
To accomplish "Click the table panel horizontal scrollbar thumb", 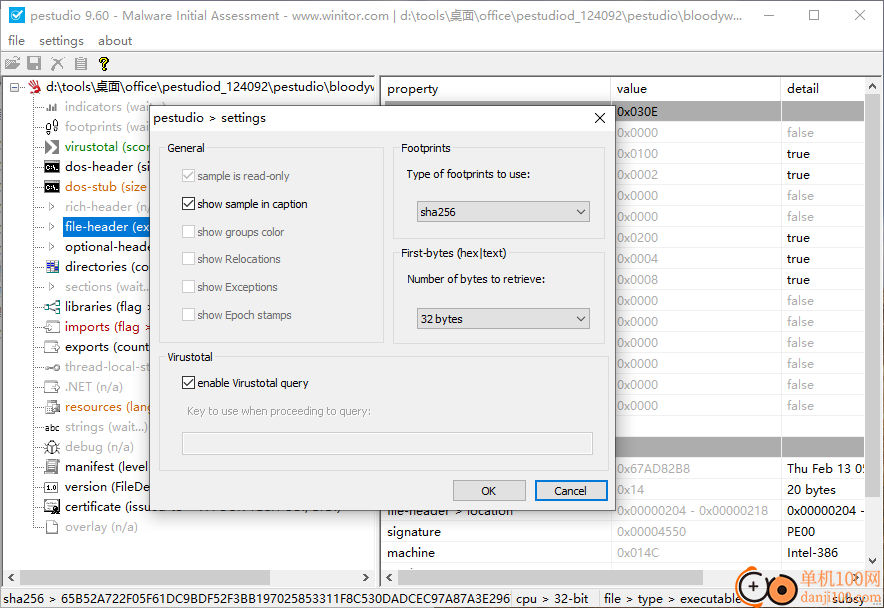I will (550, 578).
